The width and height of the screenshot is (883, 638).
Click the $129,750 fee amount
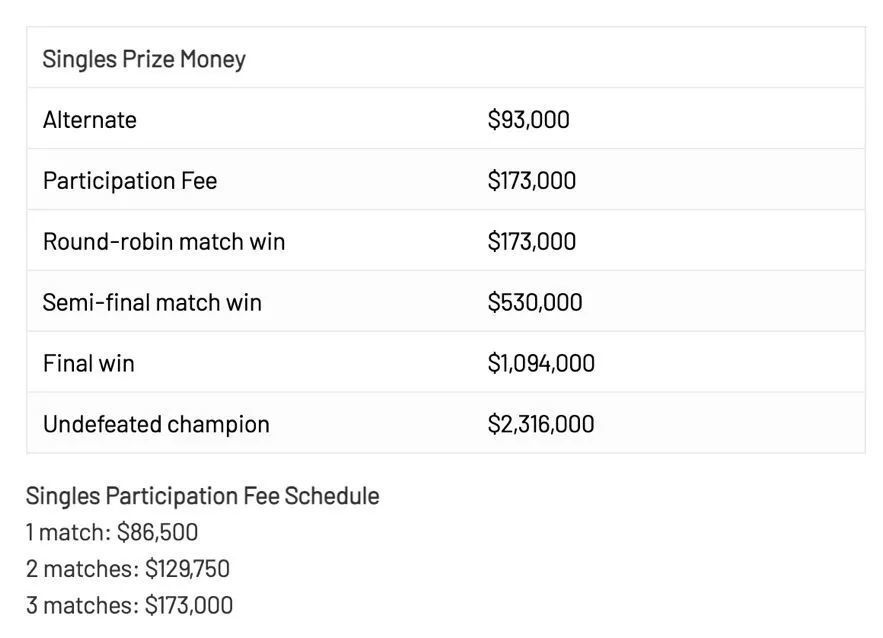(187, 569)
